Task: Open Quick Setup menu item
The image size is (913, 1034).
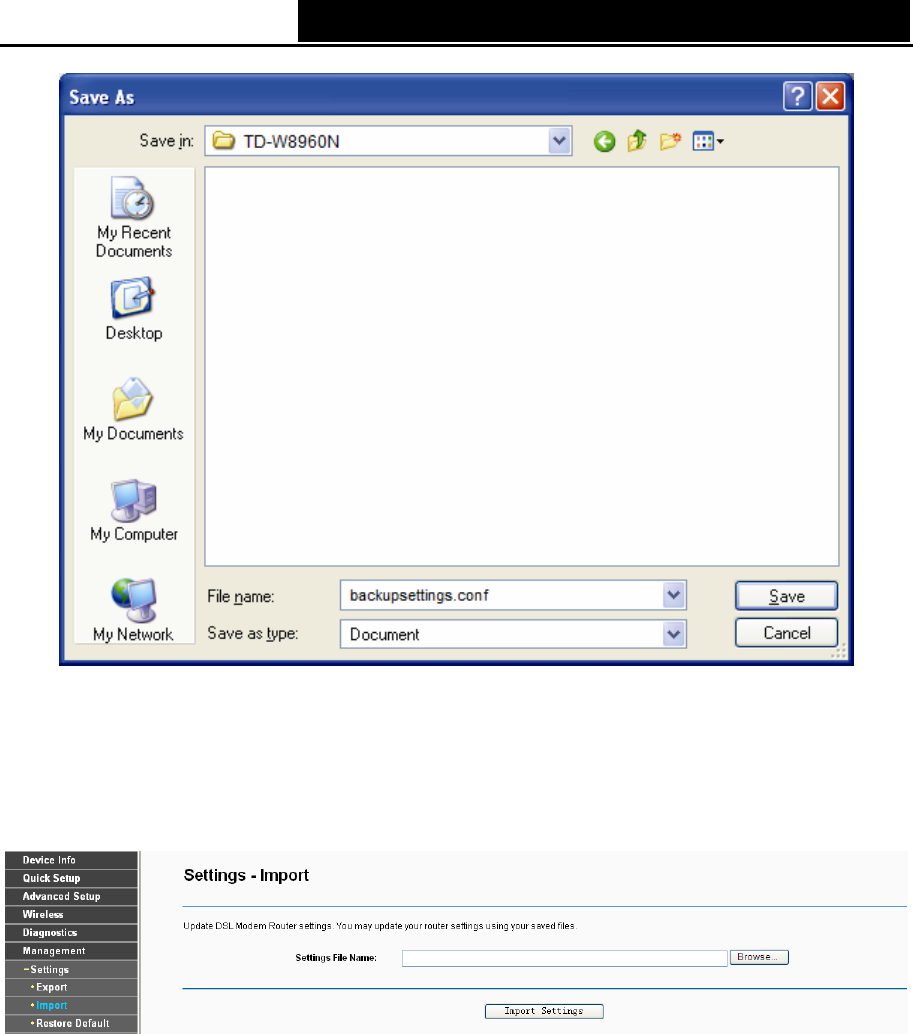Action: click(71, 878)
